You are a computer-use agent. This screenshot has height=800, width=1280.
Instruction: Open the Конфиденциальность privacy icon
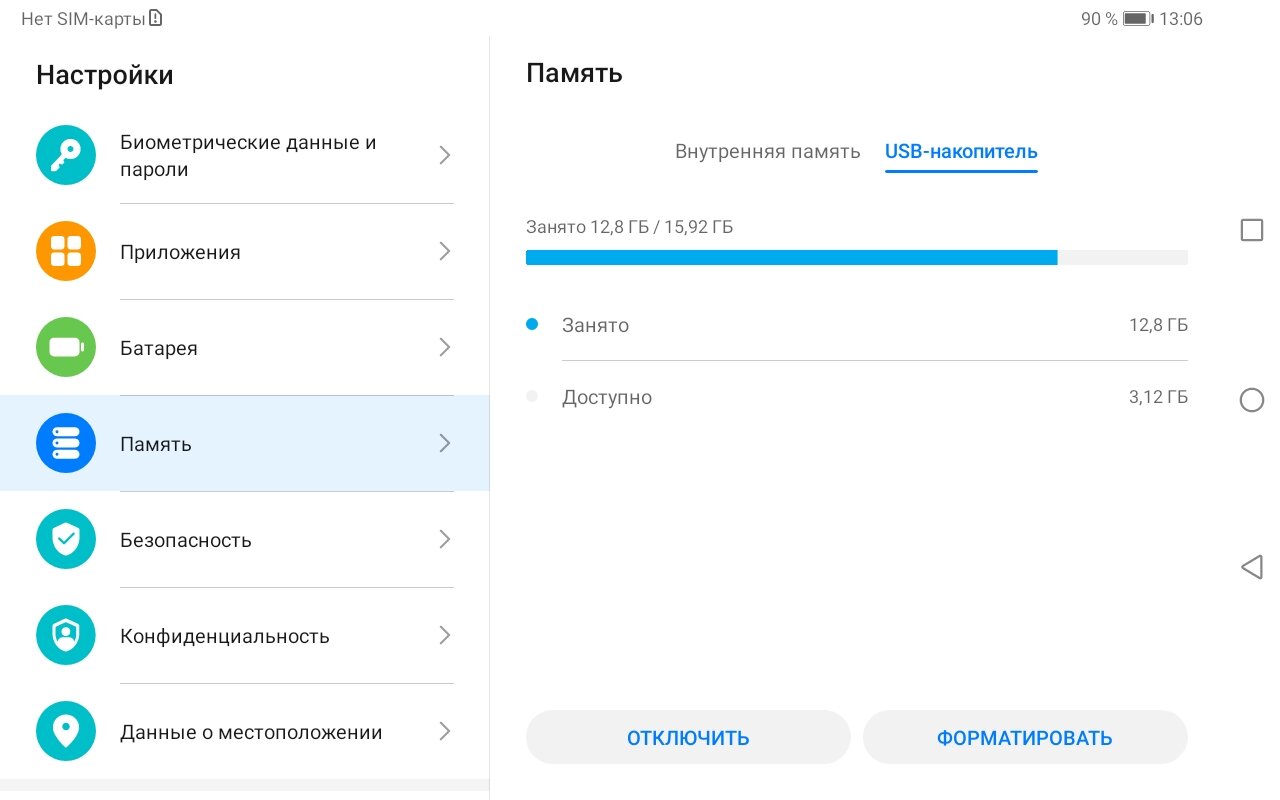point(66,635)
